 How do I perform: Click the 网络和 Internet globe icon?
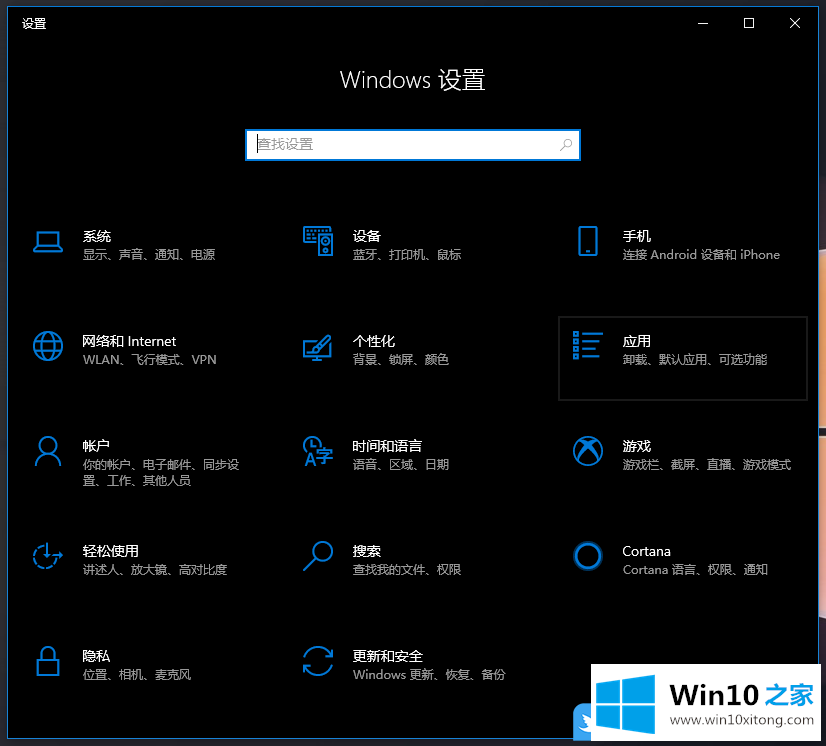click(48, 346)
